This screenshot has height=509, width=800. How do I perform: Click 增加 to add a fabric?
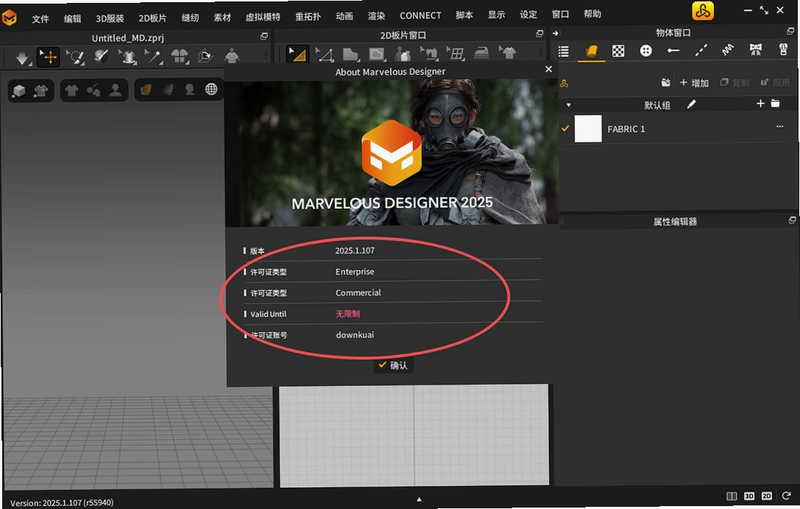(x=694, y=83)
